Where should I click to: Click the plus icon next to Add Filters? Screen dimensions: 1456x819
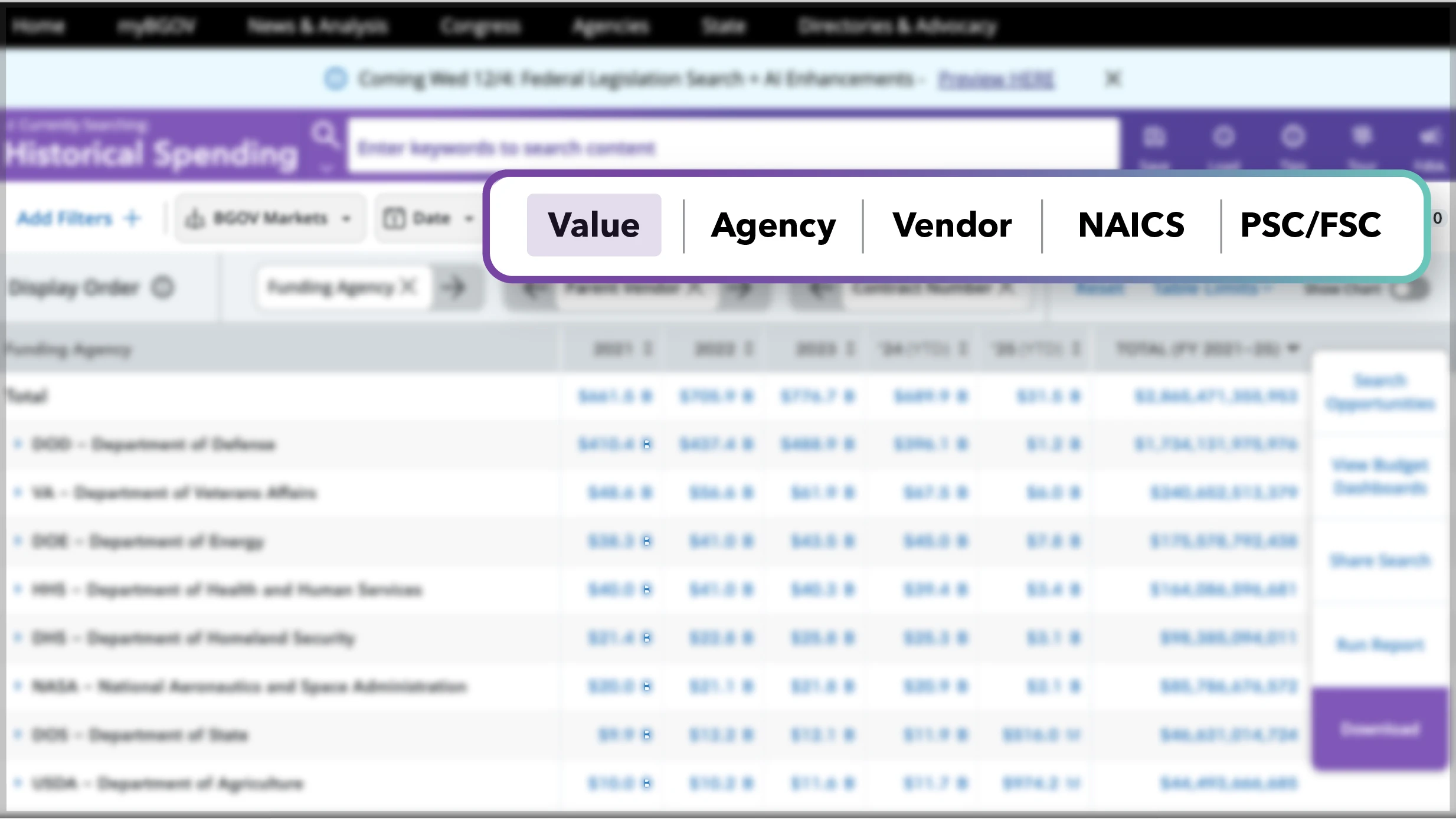(133, 218)
